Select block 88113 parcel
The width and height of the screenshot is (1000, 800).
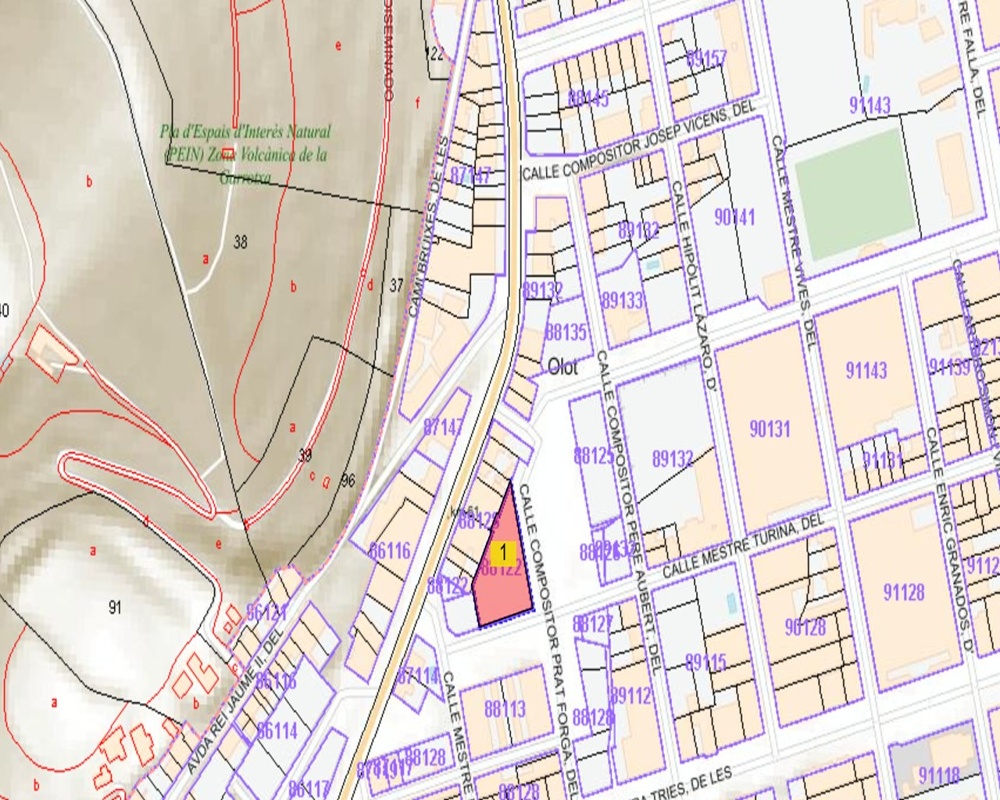(x=505, y=709)
